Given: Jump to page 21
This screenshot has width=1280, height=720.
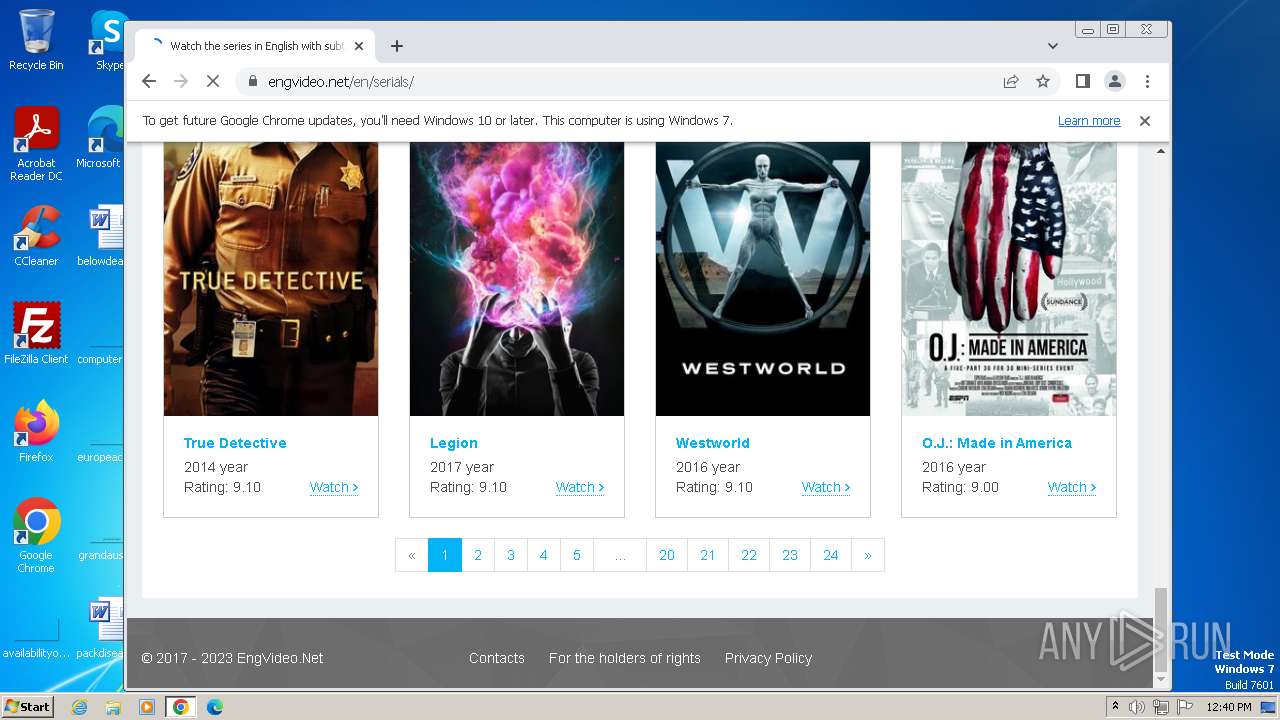Looking at the screenshot, I should tap(708, 555).
